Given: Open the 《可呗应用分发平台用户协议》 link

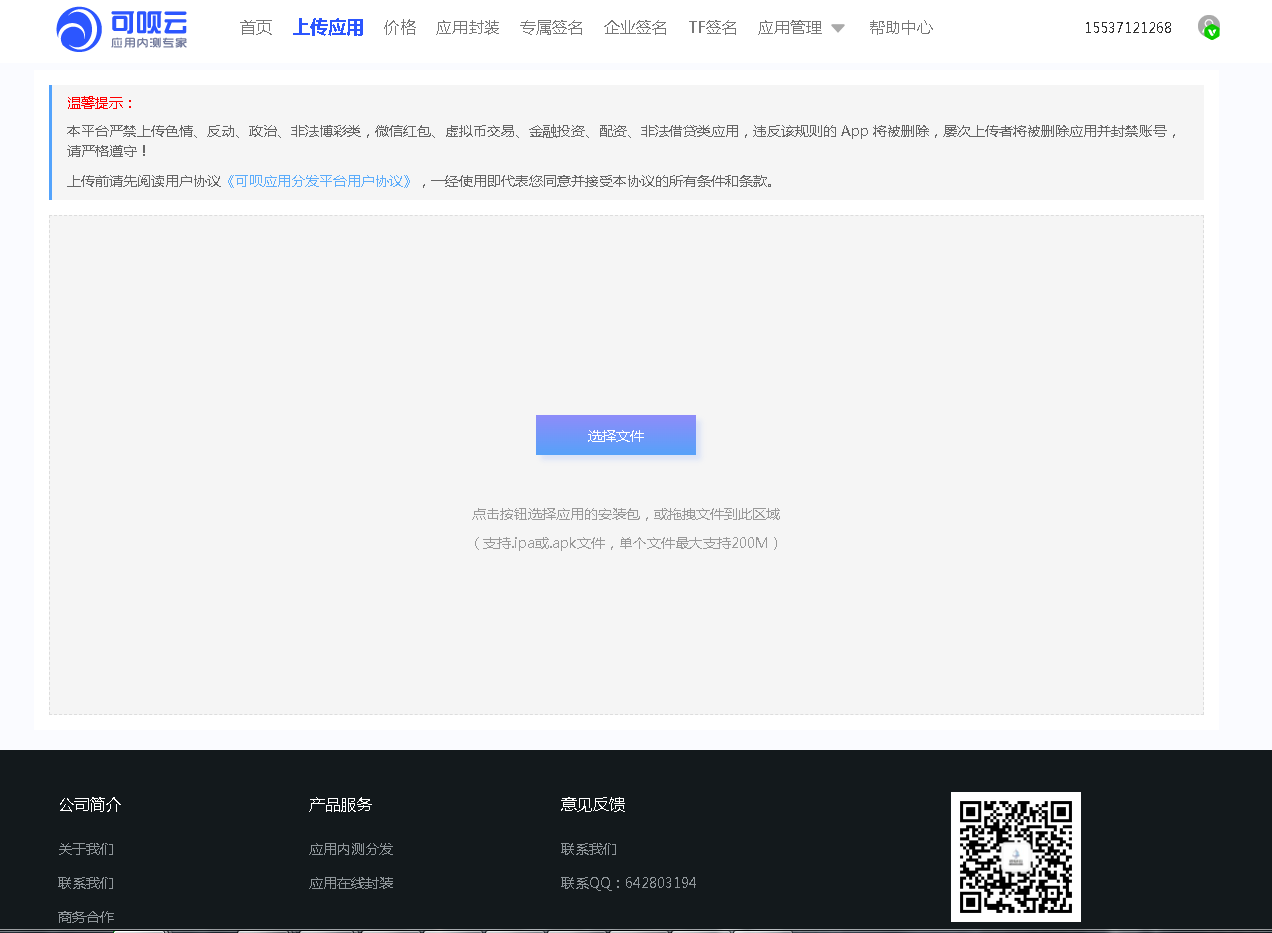Looking at the screenshot, I should tap(320, 181).
